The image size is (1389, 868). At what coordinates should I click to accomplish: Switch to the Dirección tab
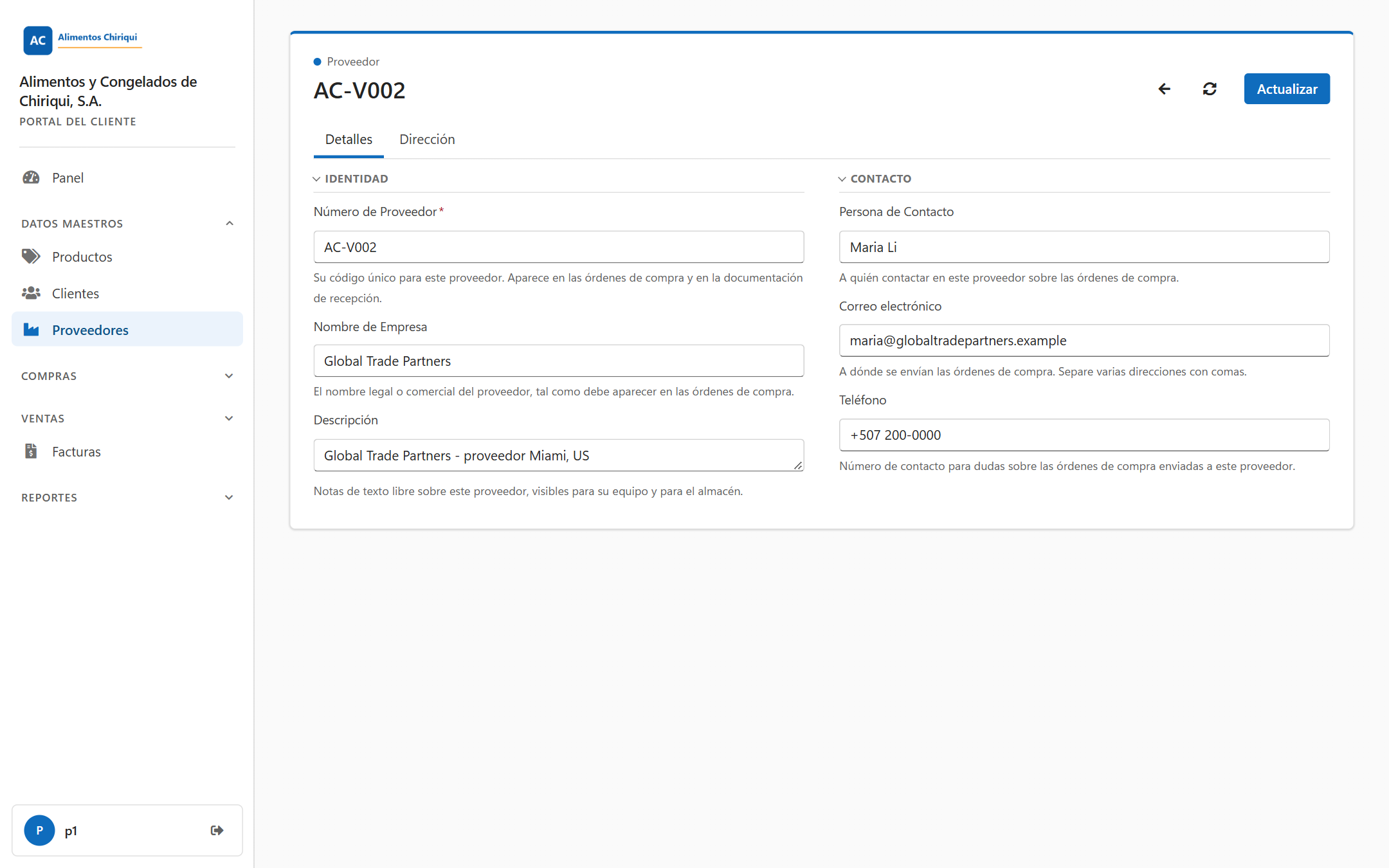(x=427, y=140)
